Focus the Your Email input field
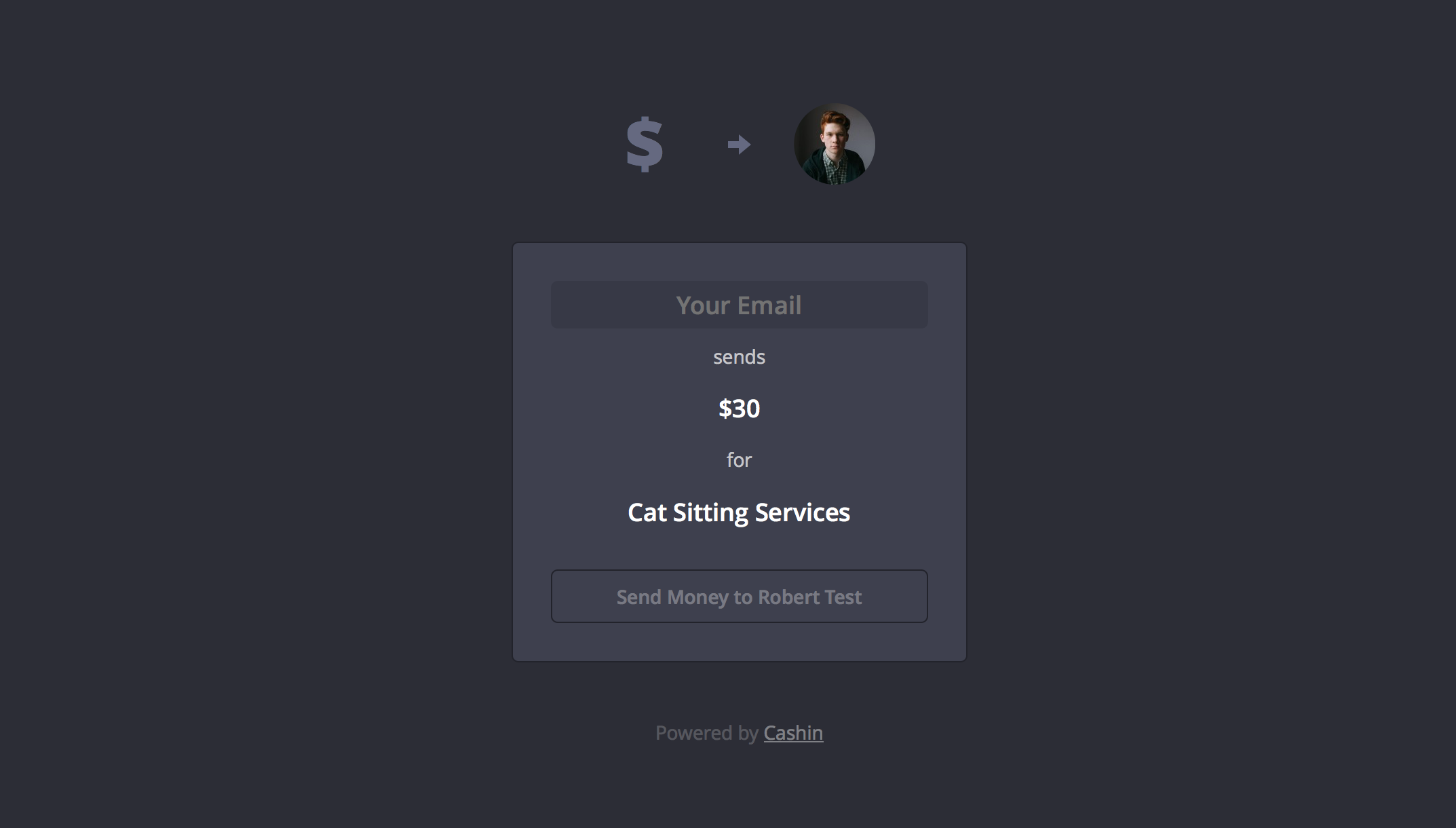 click(739, 305)
